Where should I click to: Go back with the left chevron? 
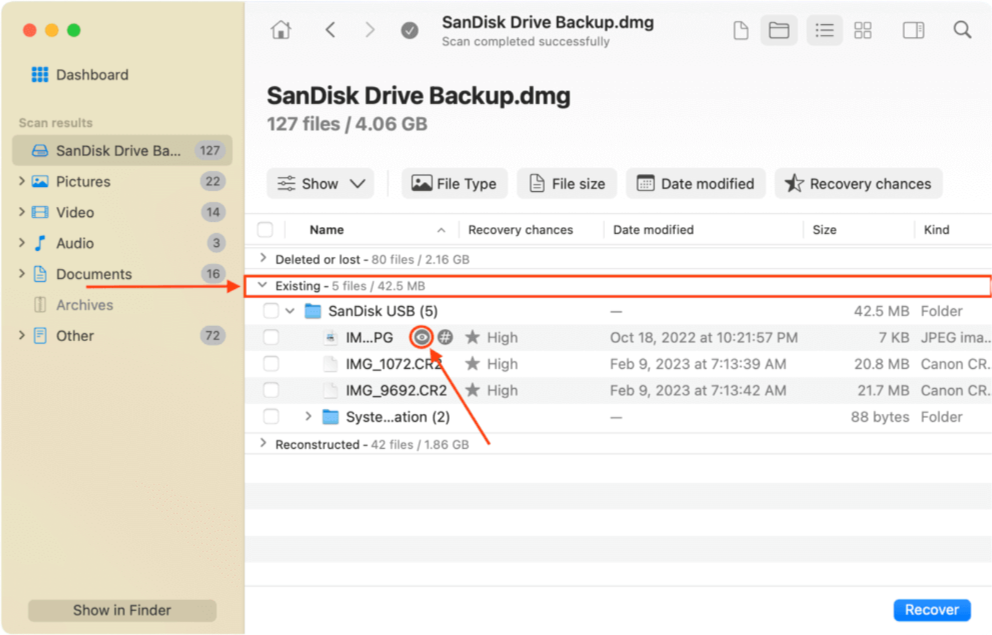click(x=330, y=31)
